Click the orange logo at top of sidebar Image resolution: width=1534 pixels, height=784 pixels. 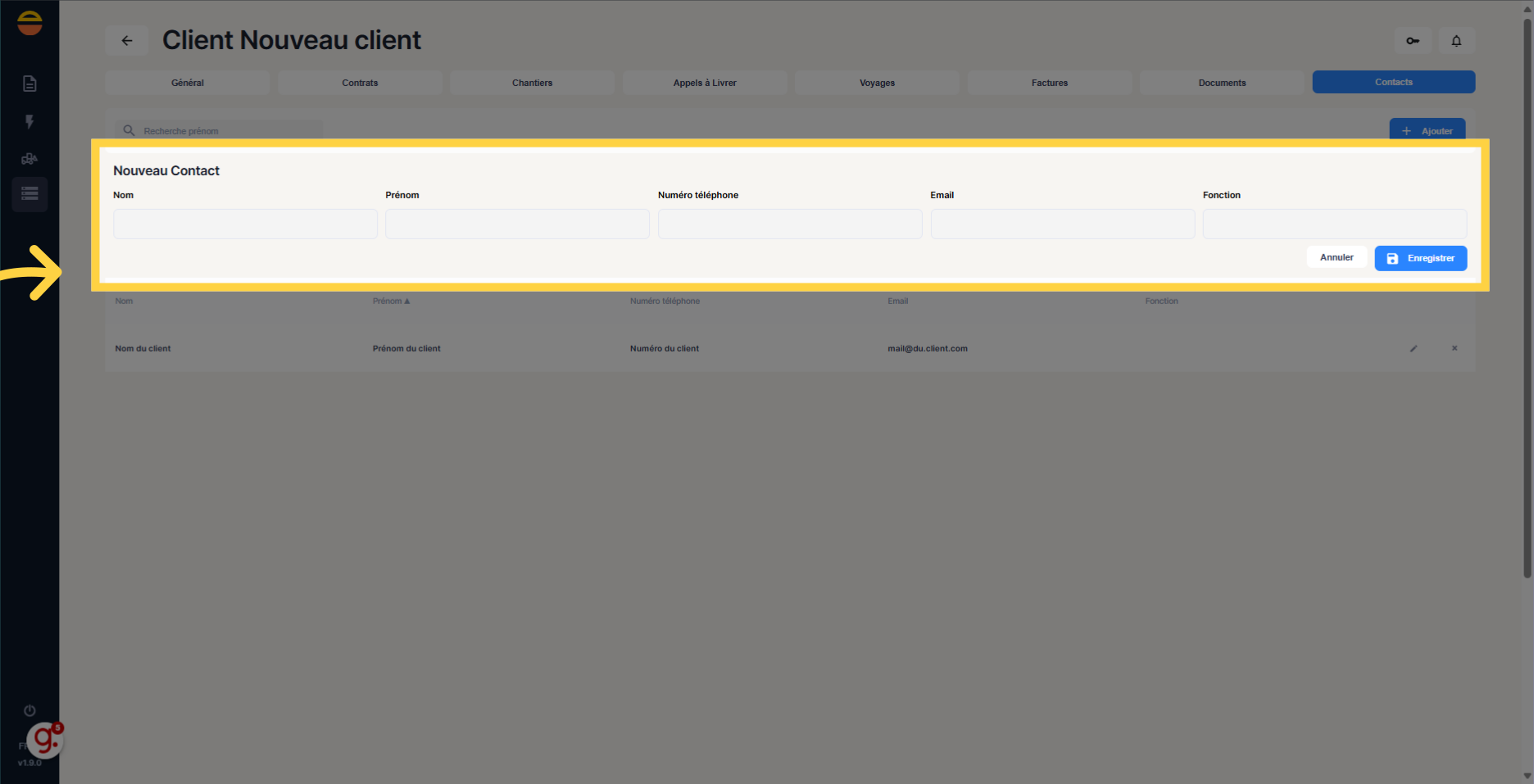[x=29, y=23]
